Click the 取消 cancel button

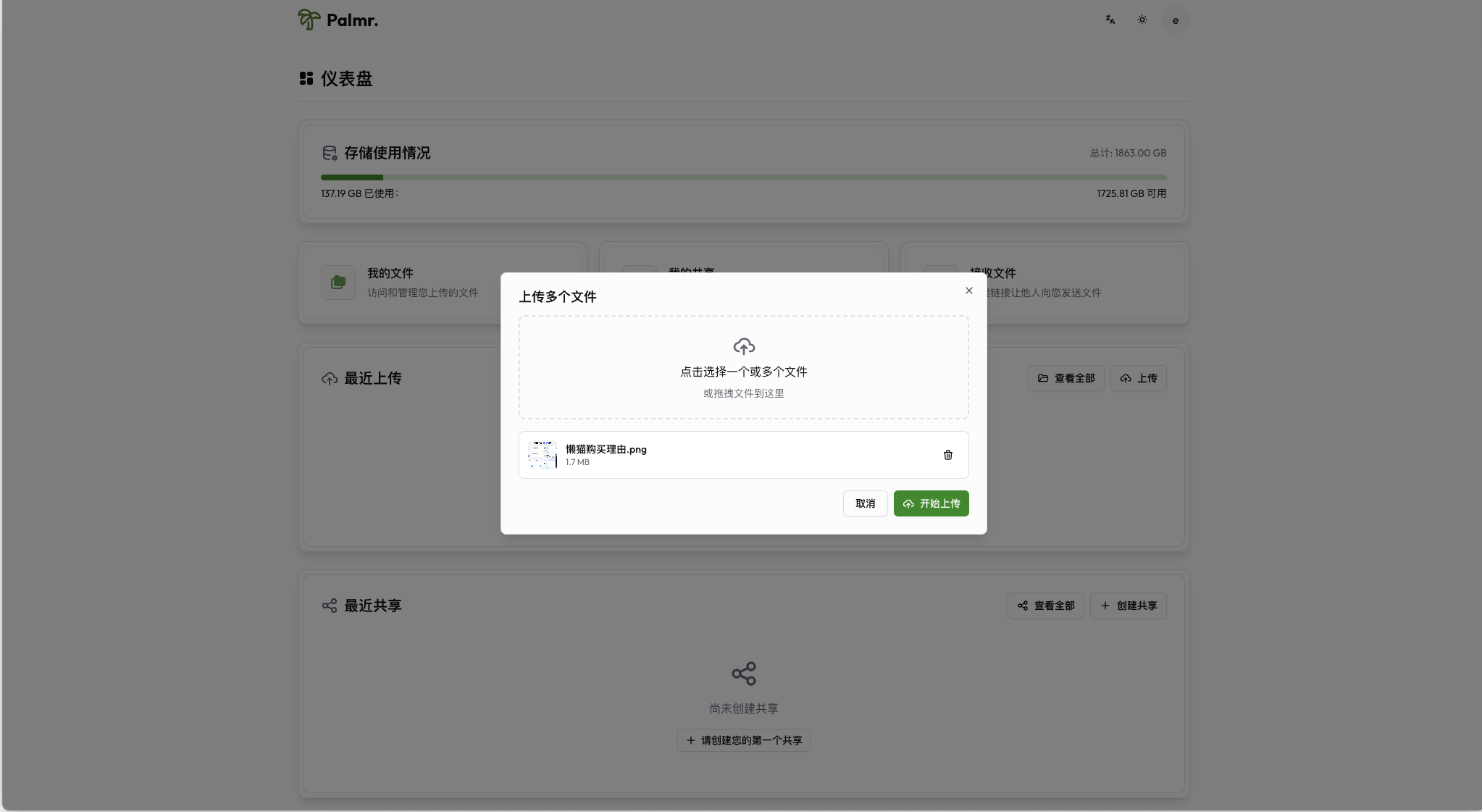click(866, 503)
